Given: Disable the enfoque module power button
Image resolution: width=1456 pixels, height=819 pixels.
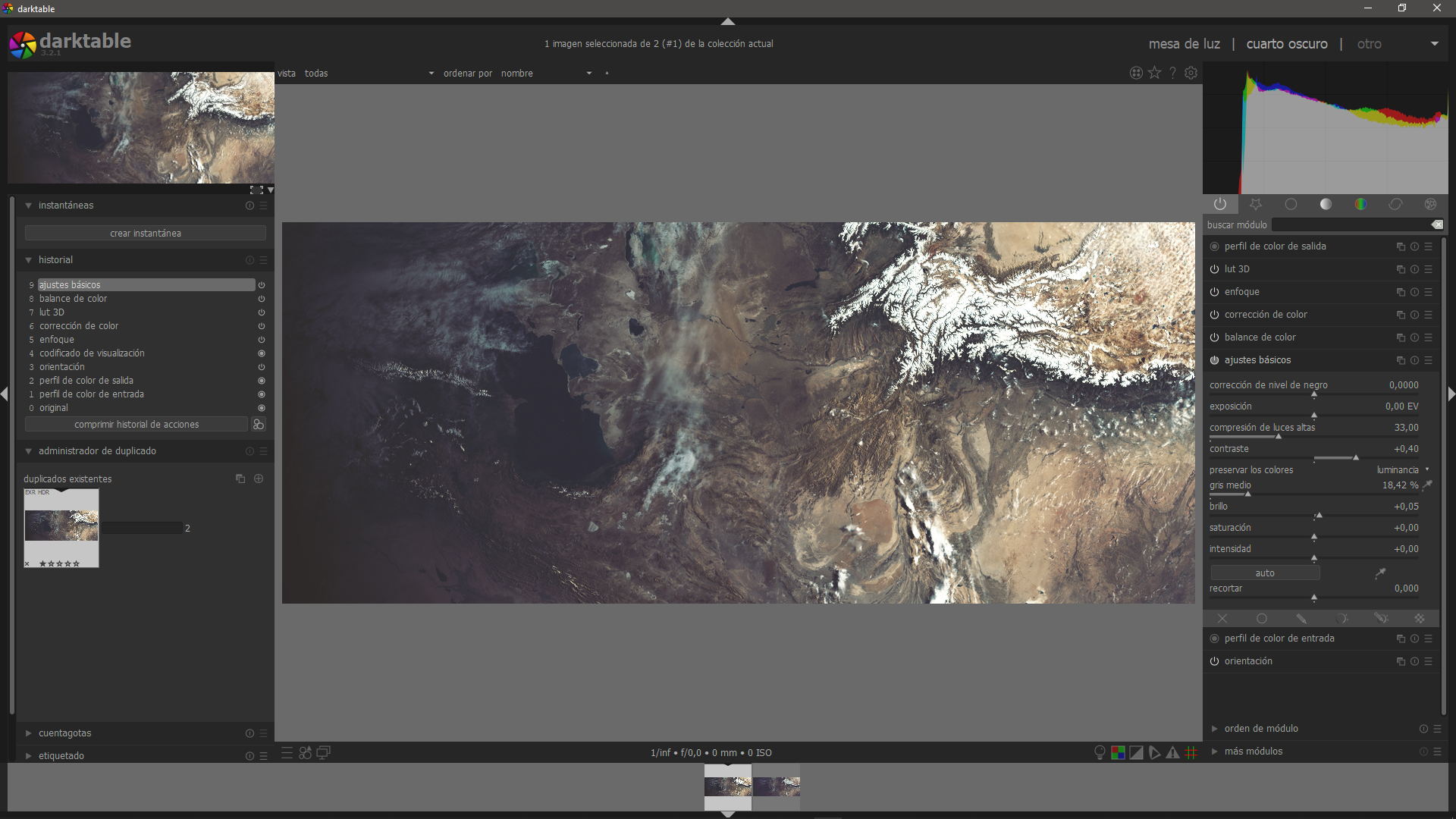Looking at the screenshot, I should tap(1214, 292).
